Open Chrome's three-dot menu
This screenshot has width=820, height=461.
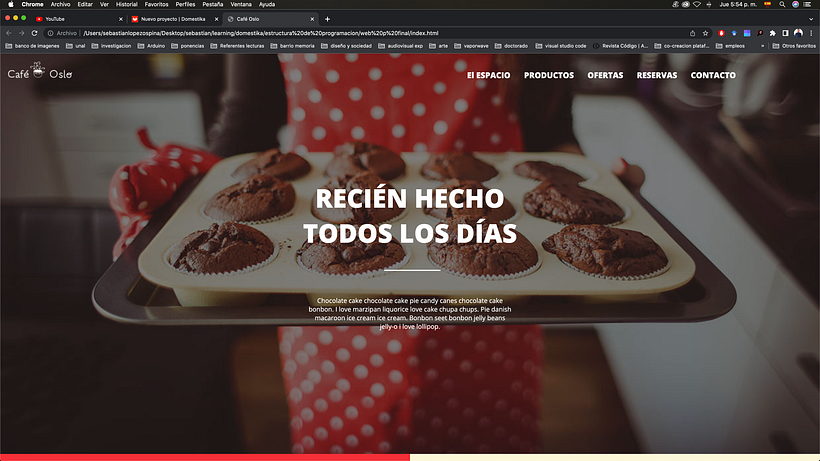(x=811, y=33)
